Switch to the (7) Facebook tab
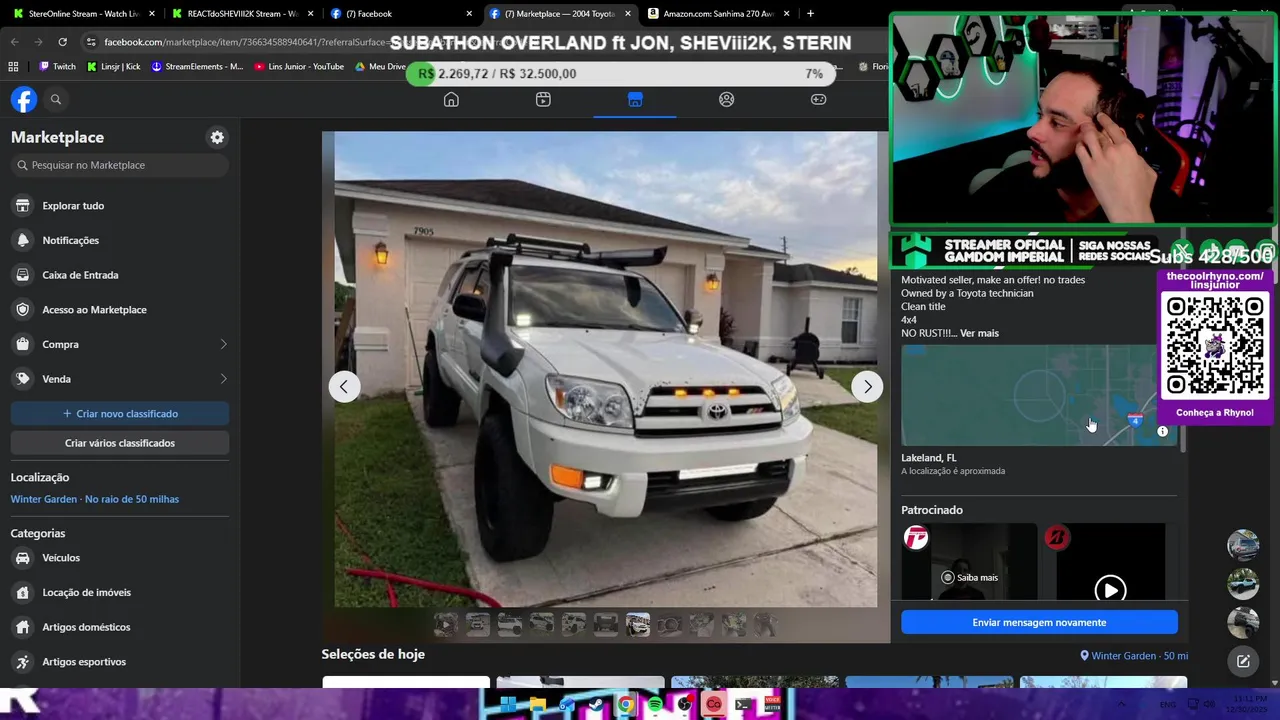The image size is (1280, 720). pos(401,14)
